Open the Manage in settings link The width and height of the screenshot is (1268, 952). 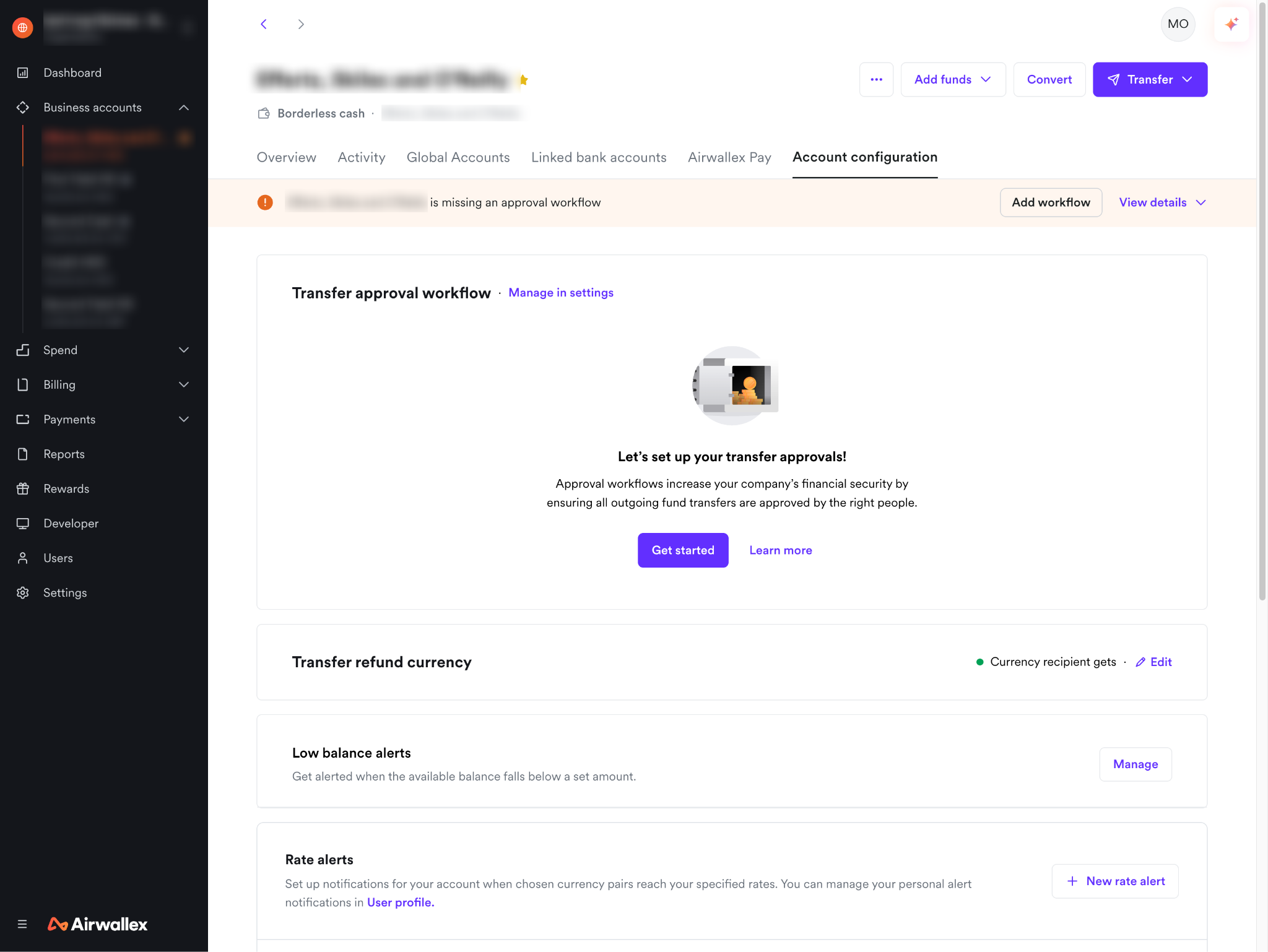561,293
